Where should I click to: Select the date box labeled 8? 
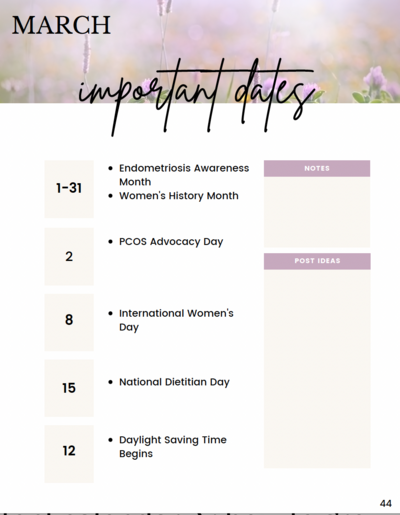click(69, 322)
